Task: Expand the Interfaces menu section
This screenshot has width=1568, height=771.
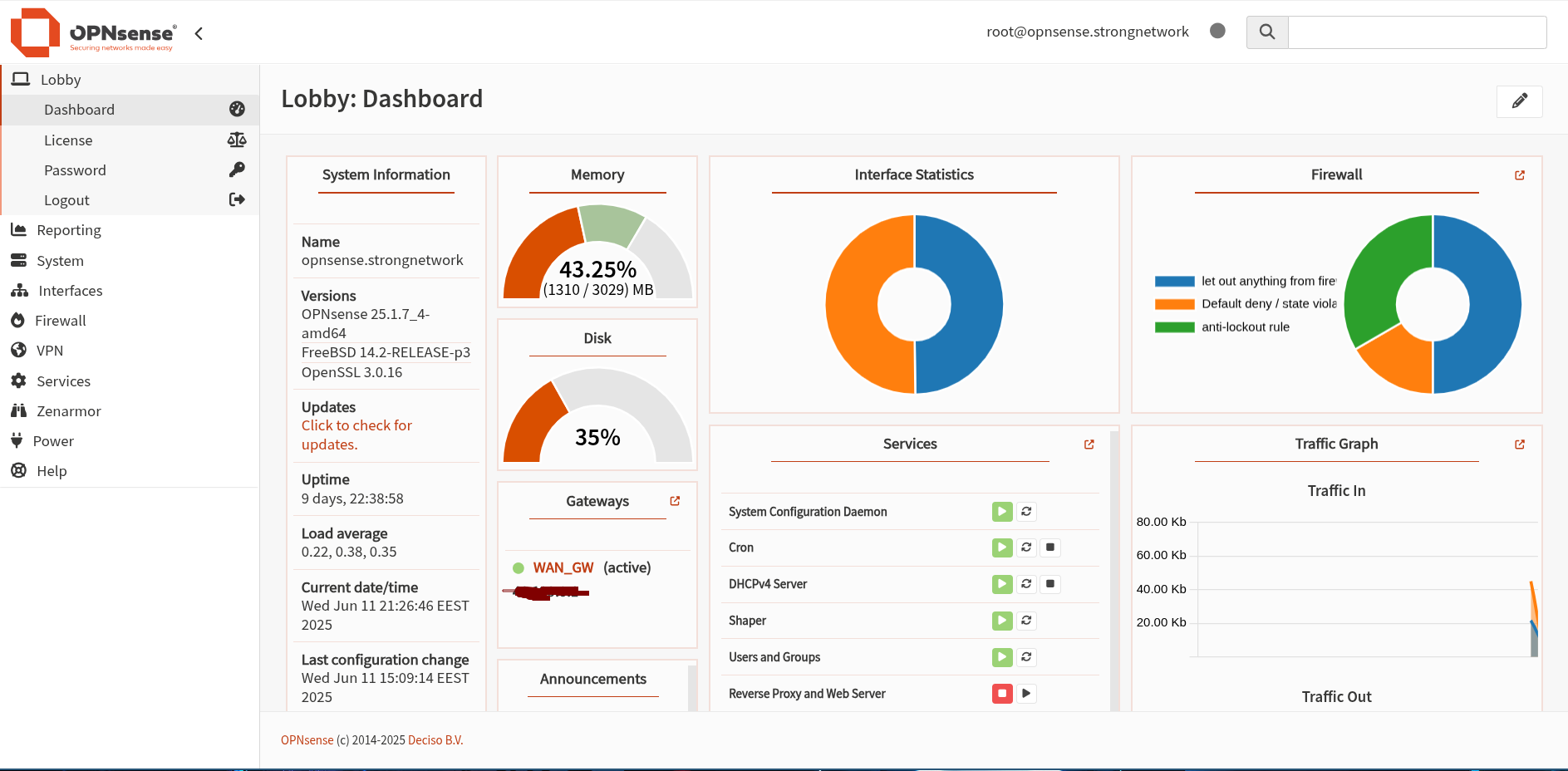Action: (x=71, y=291)
